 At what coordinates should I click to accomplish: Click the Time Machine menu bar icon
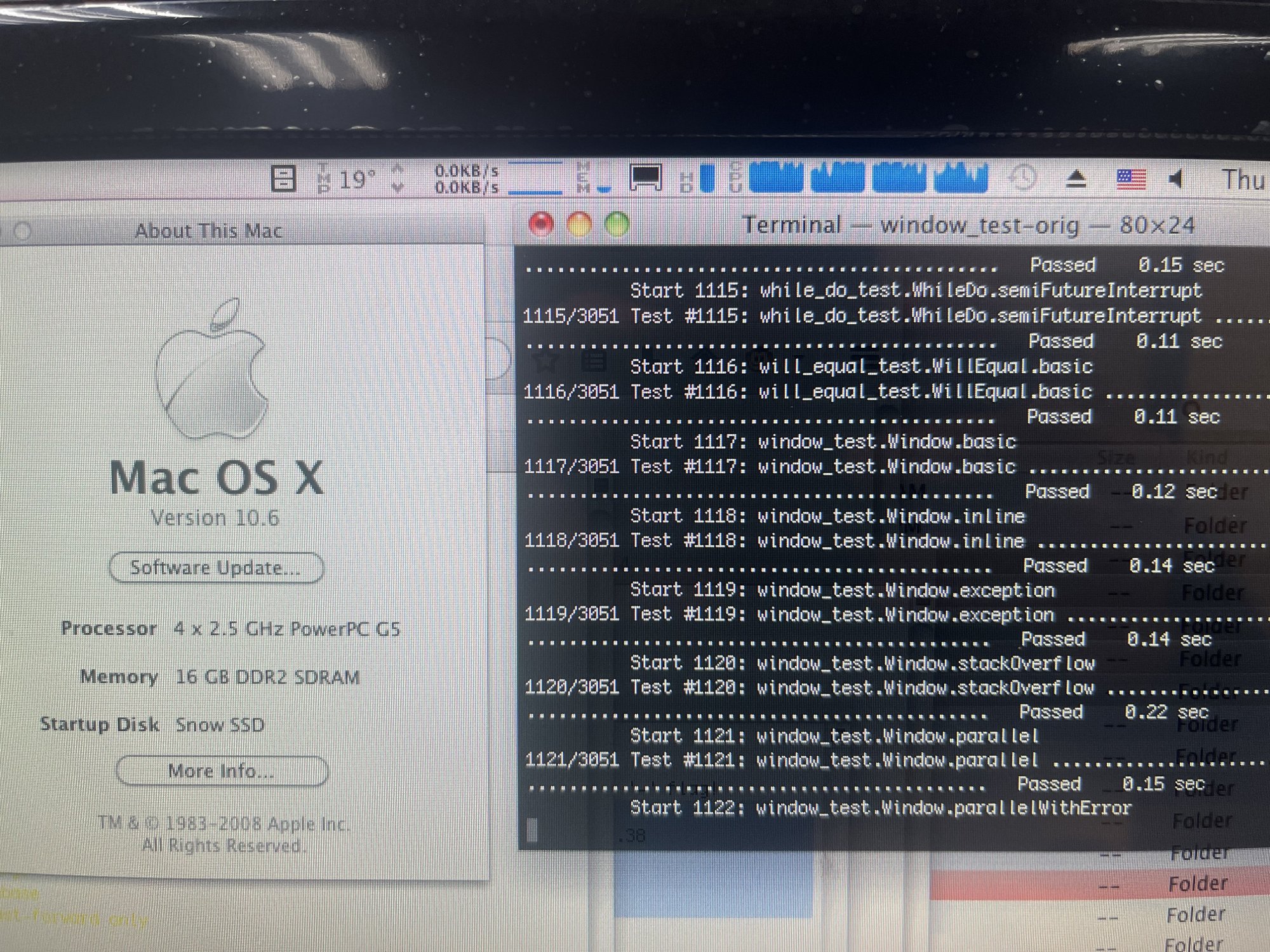[1023, 178]
